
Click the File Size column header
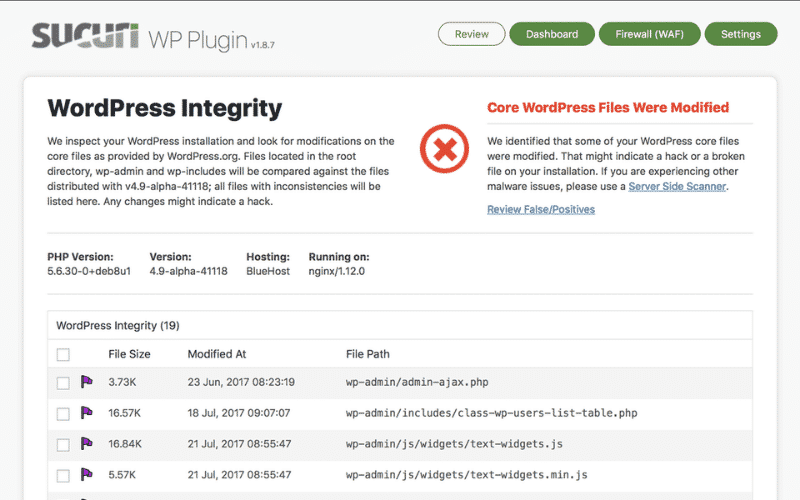(x=129, y=354)
